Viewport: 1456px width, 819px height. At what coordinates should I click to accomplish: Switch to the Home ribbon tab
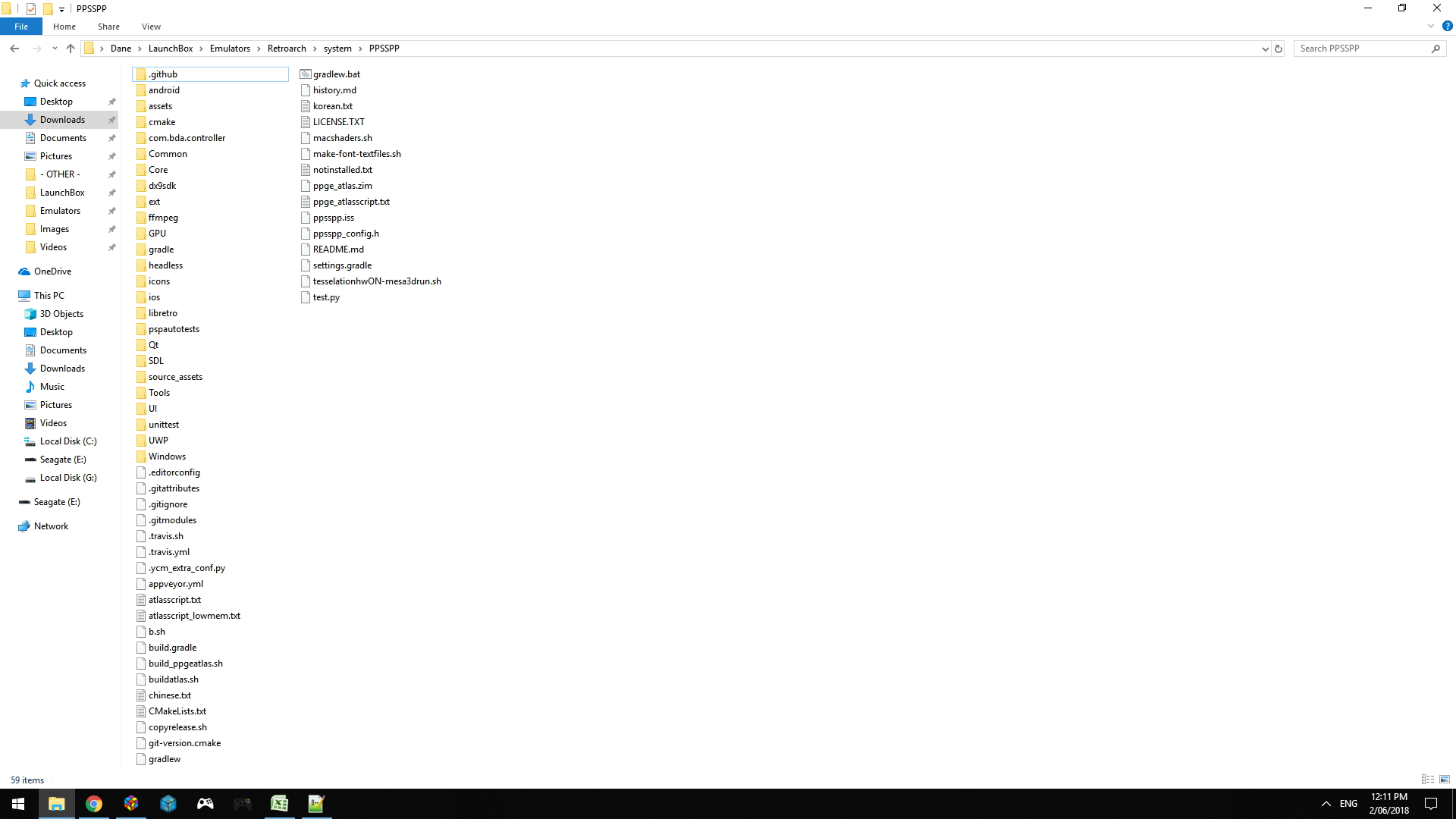[64, 27]
